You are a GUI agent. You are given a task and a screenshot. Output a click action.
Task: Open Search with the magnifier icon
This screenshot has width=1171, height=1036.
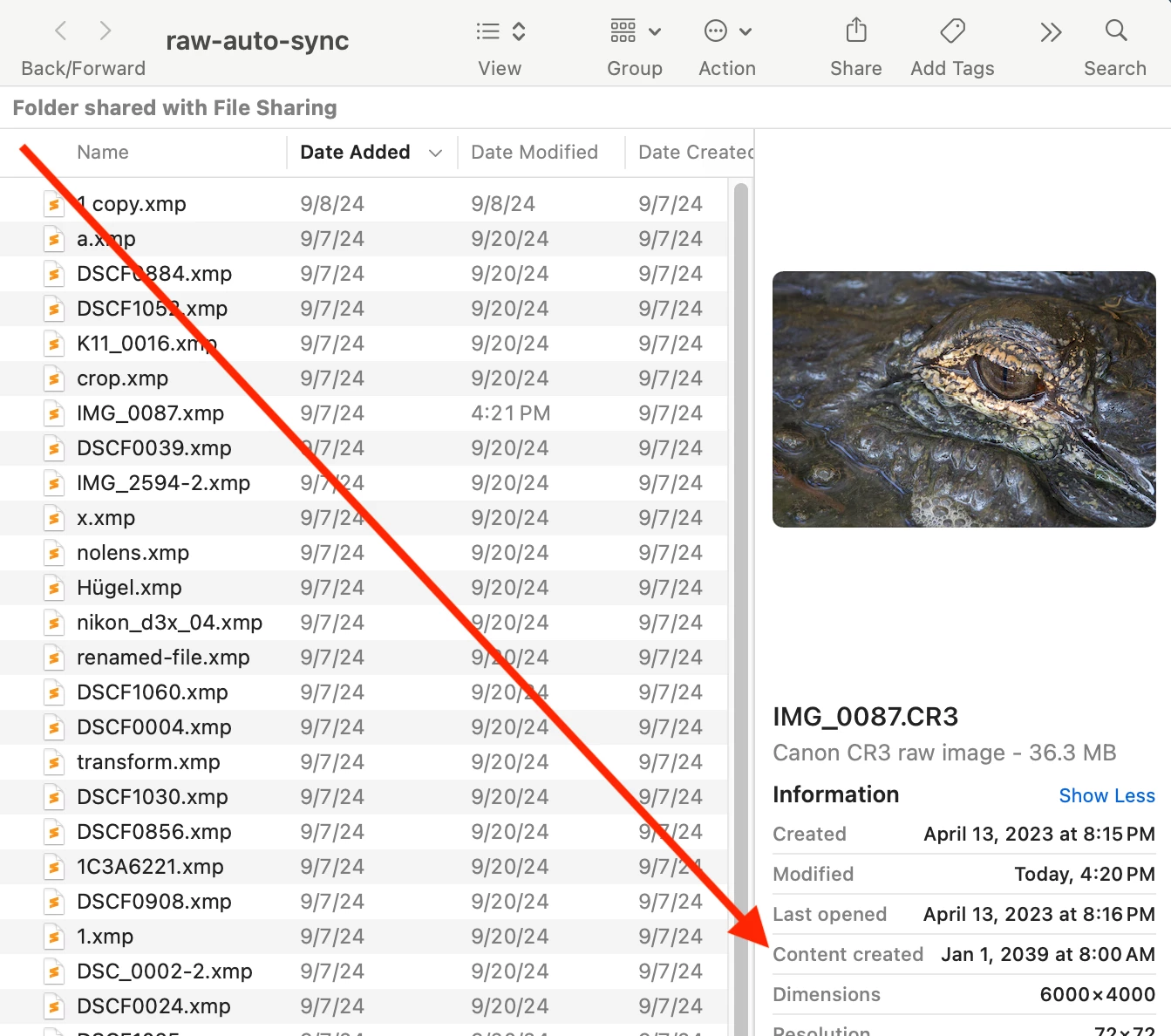pyautogui.click(x=1116, y=31)
